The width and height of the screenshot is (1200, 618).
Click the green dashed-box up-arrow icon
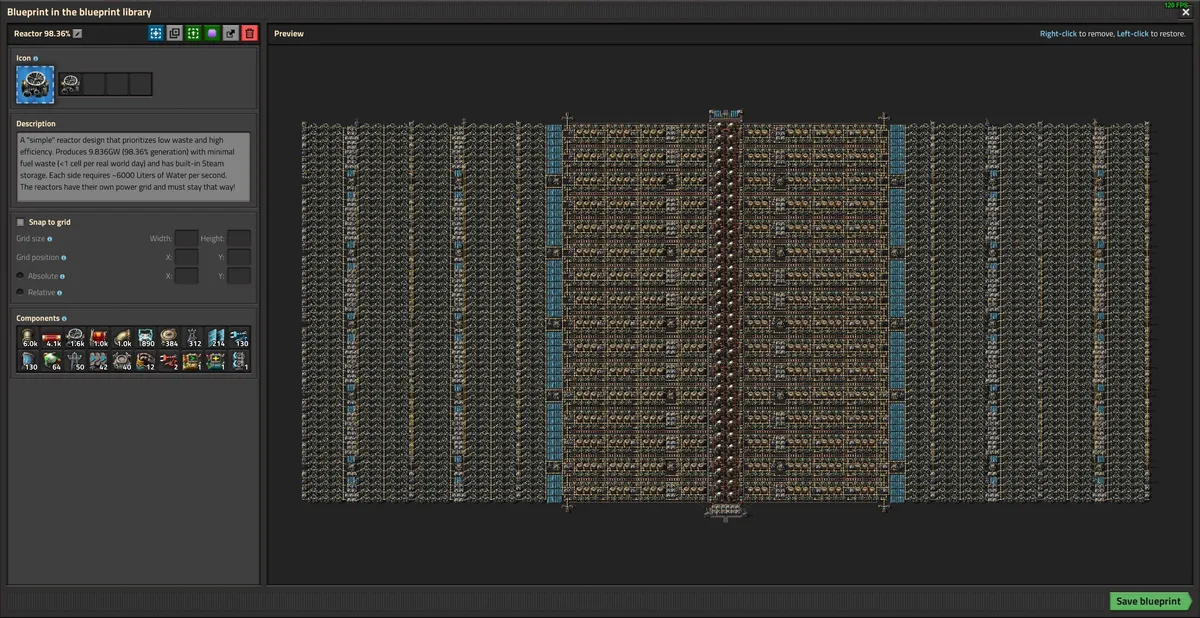(x=193, y=33)
